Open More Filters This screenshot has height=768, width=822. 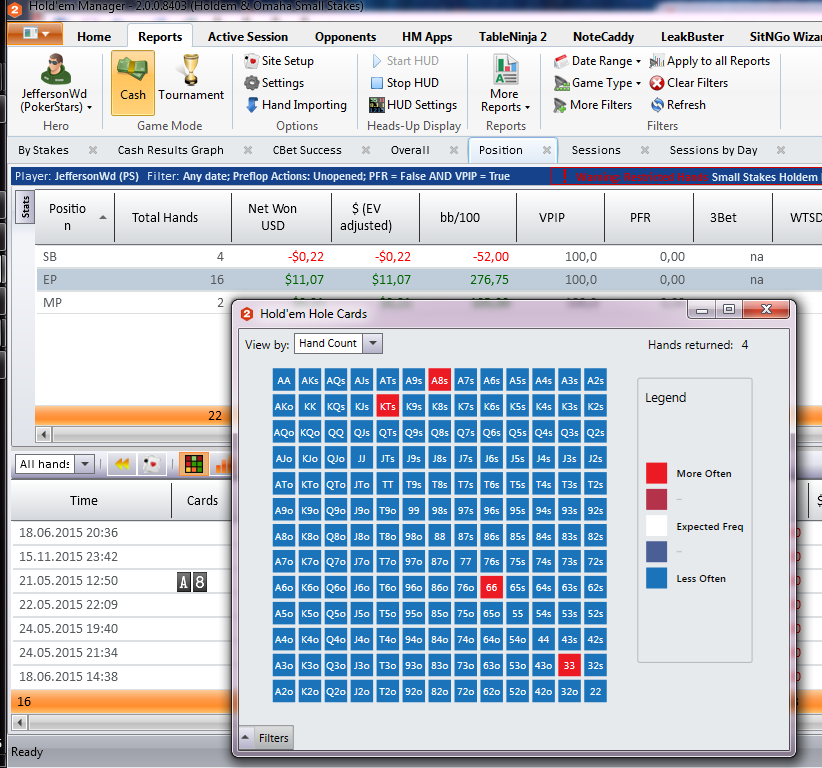[x=593, y=105]
